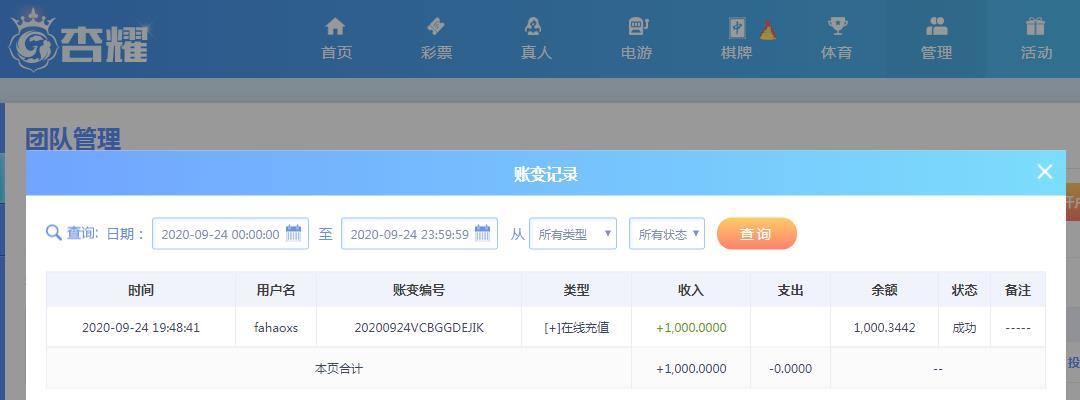Click the 棋牌 card game icon

(738, 28)
